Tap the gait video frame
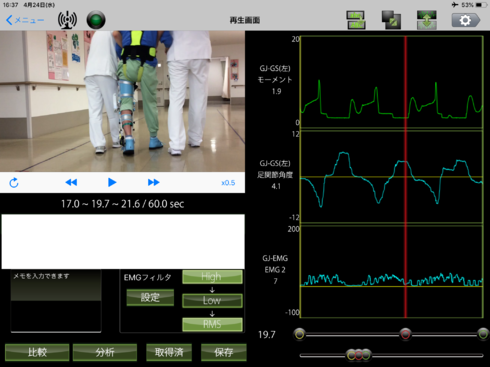Screen dimensions: 490x367 pyautogui.click(x=122, y=101)
